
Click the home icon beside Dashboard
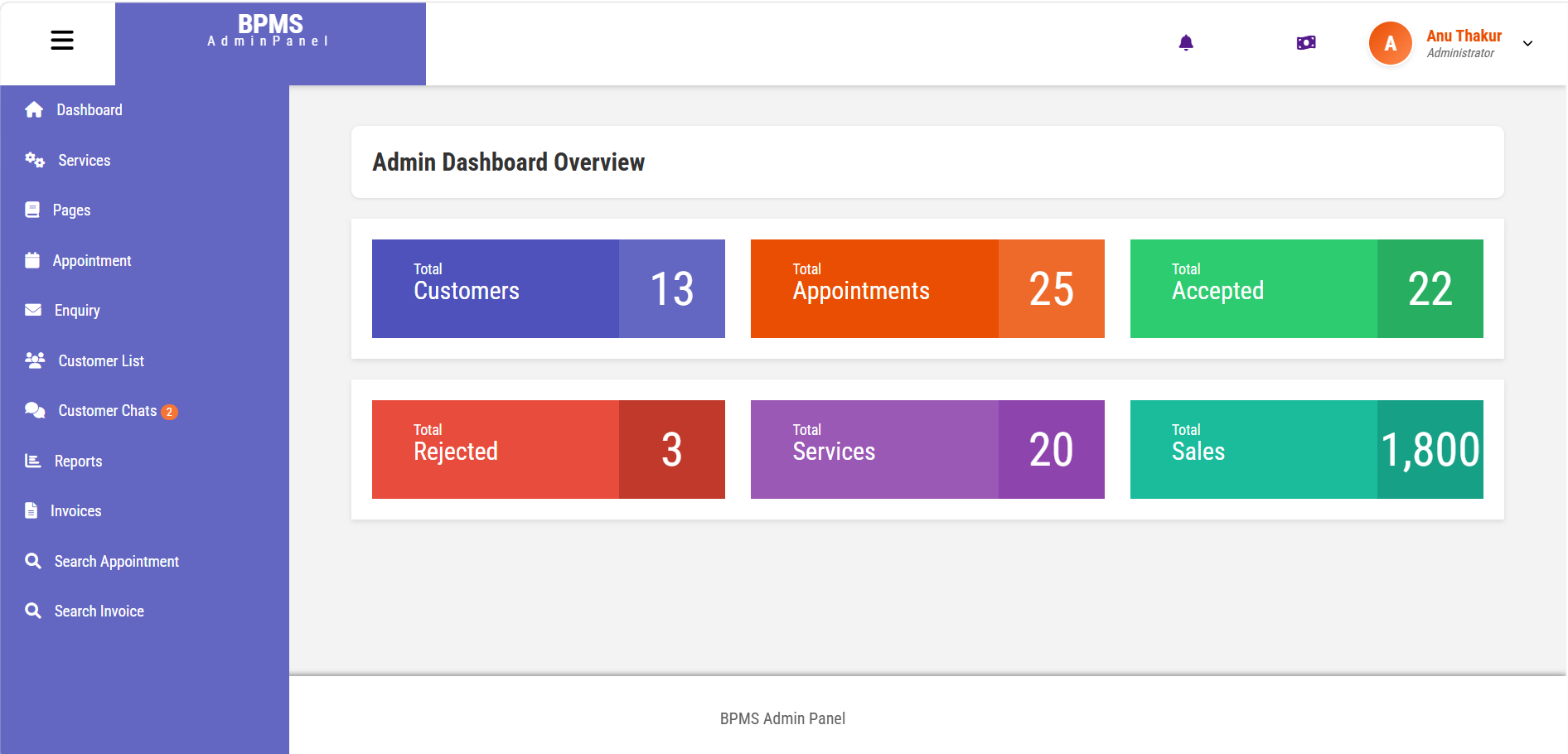34,109
